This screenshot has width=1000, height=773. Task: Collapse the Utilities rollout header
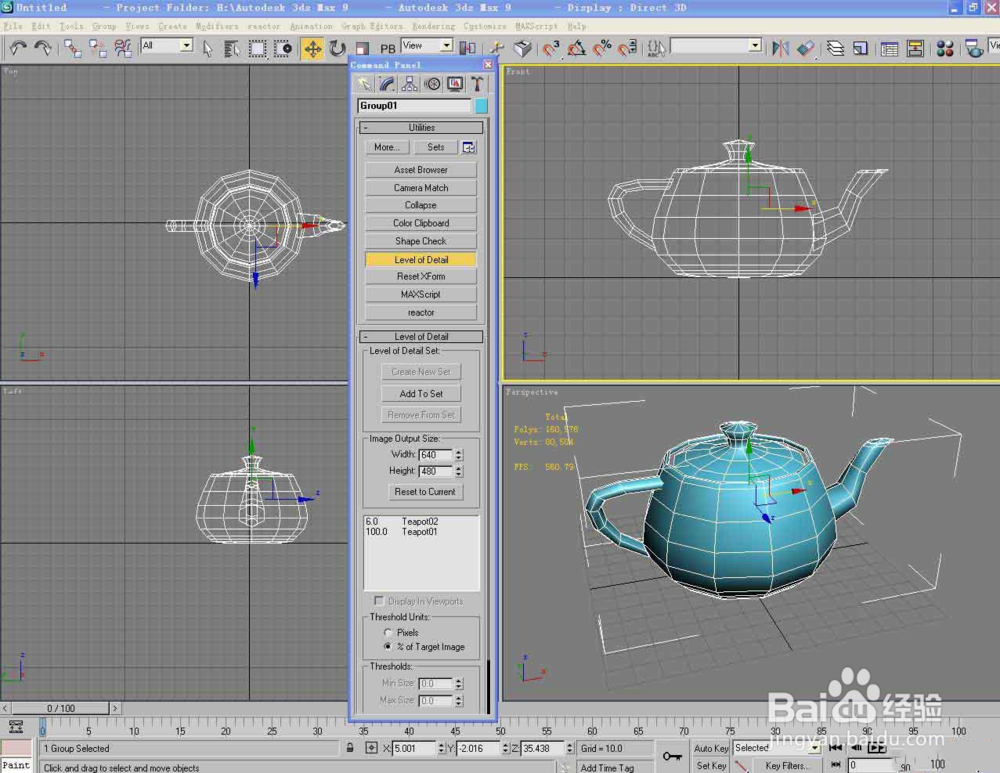click(421, 128)
